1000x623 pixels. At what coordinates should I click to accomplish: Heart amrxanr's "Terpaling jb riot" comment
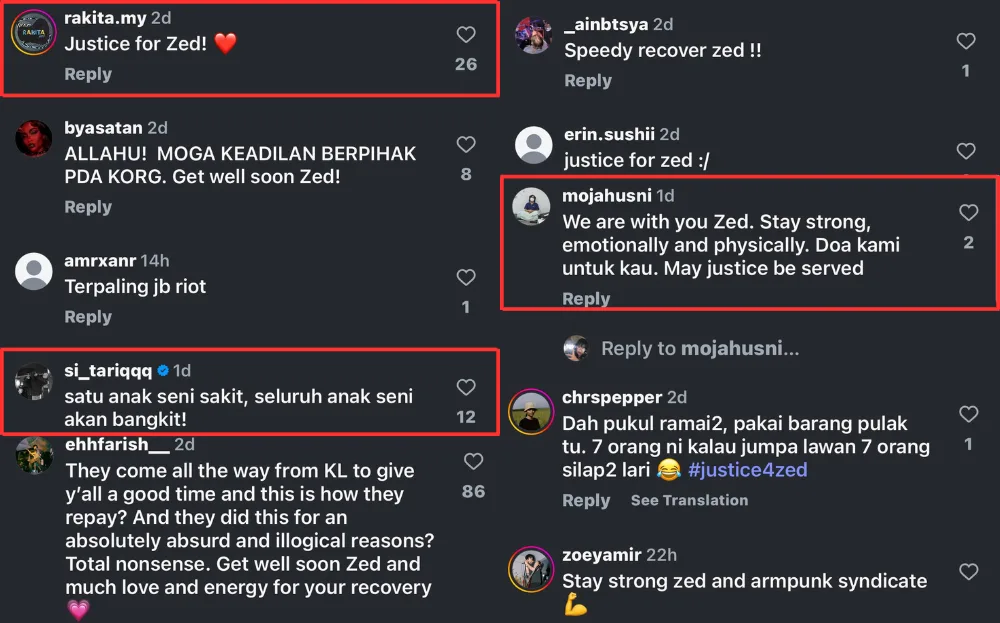pos(466,277)
